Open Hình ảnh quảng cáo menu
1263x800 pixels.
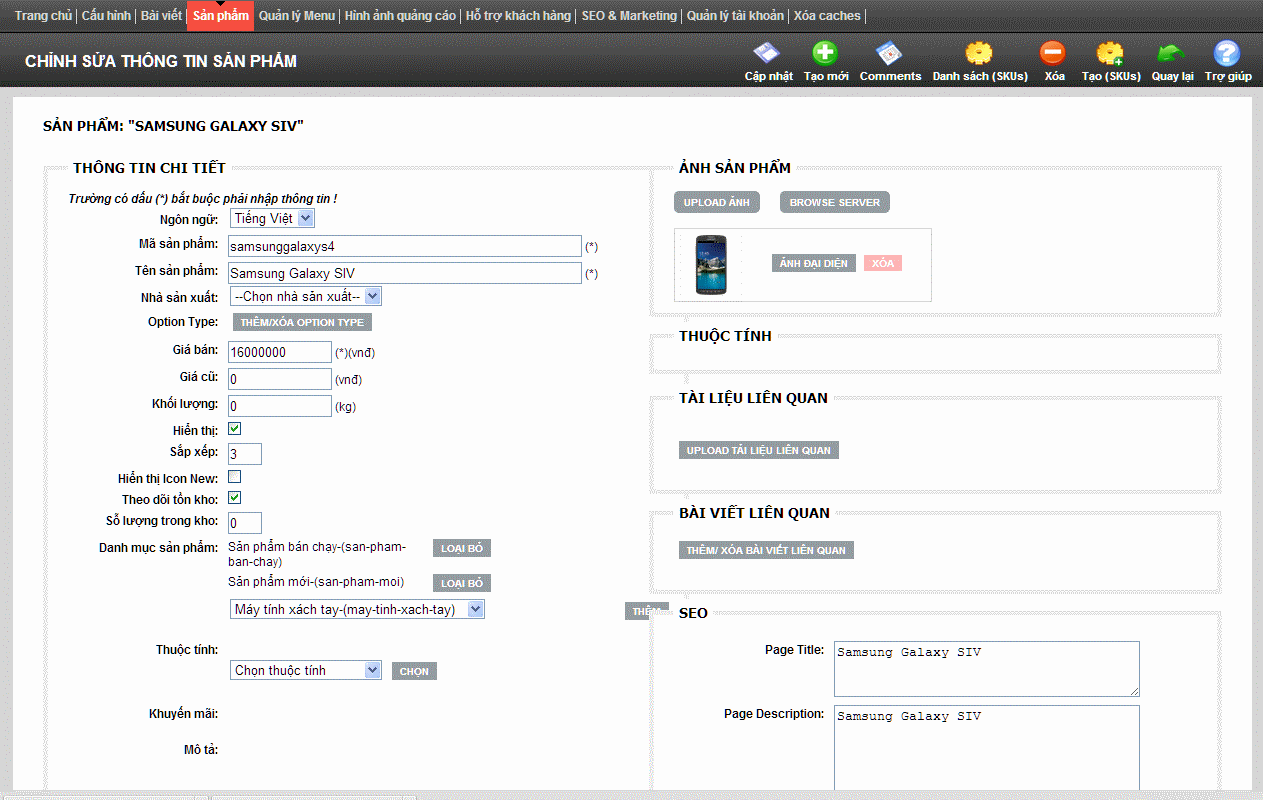click(x=400, y=16)
